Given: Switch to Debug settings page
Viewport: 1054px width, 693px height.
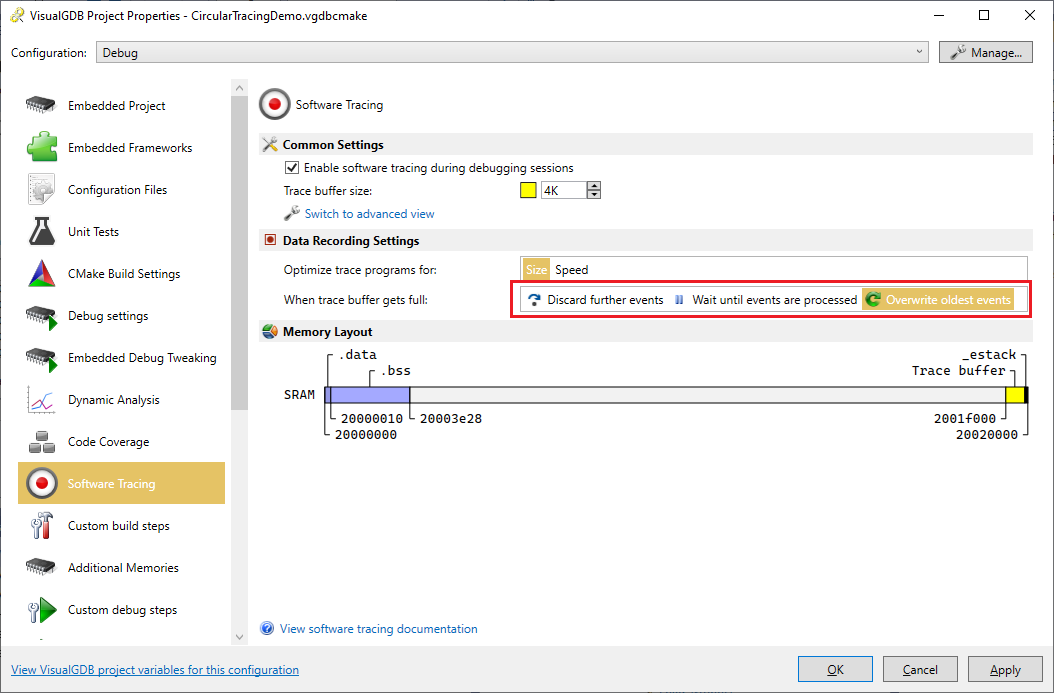Looking at the screenshot, I should point(121,316).
